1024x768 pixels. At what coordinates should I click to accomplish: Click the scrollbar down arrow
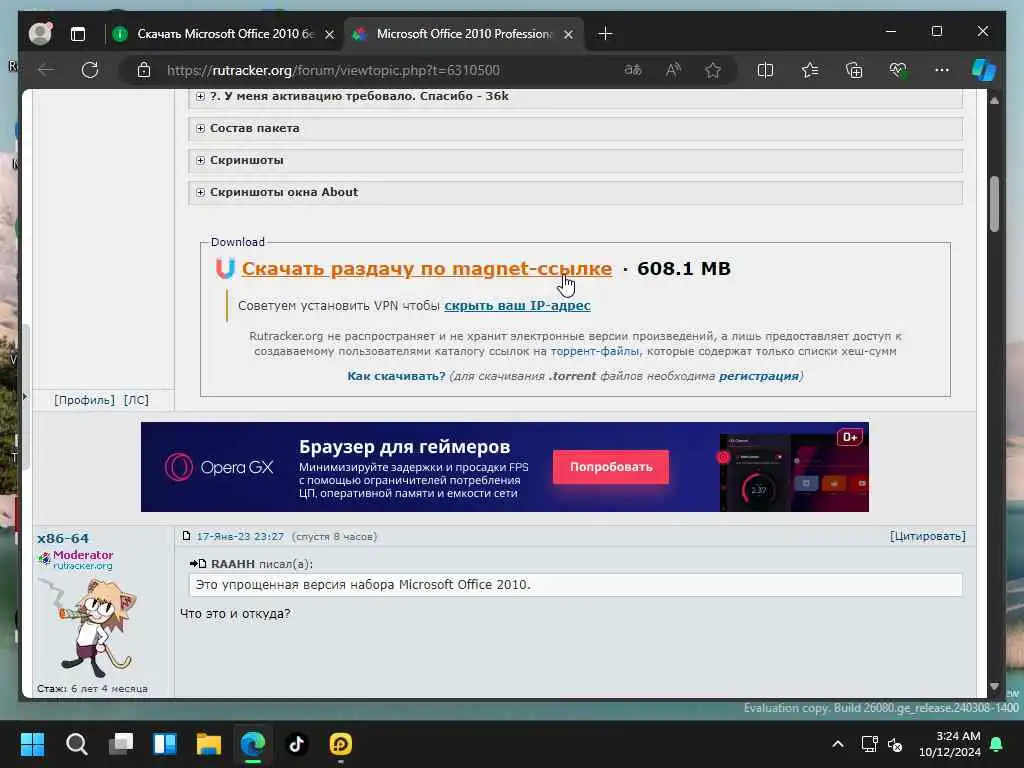coord(994,686)
